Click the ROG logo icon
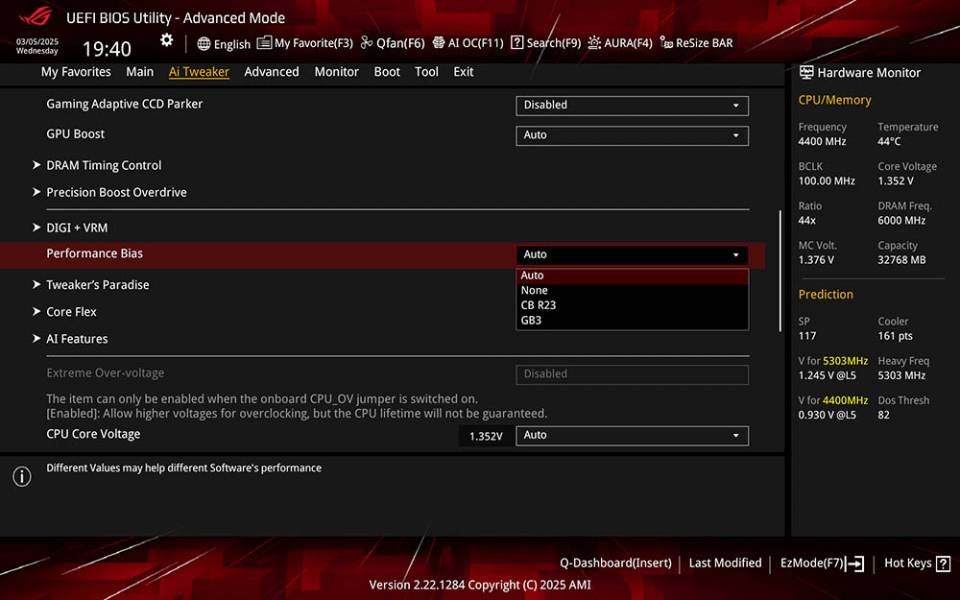Viewport: 960px width, 600px height. pyautogui.click(x=36, y=16)
